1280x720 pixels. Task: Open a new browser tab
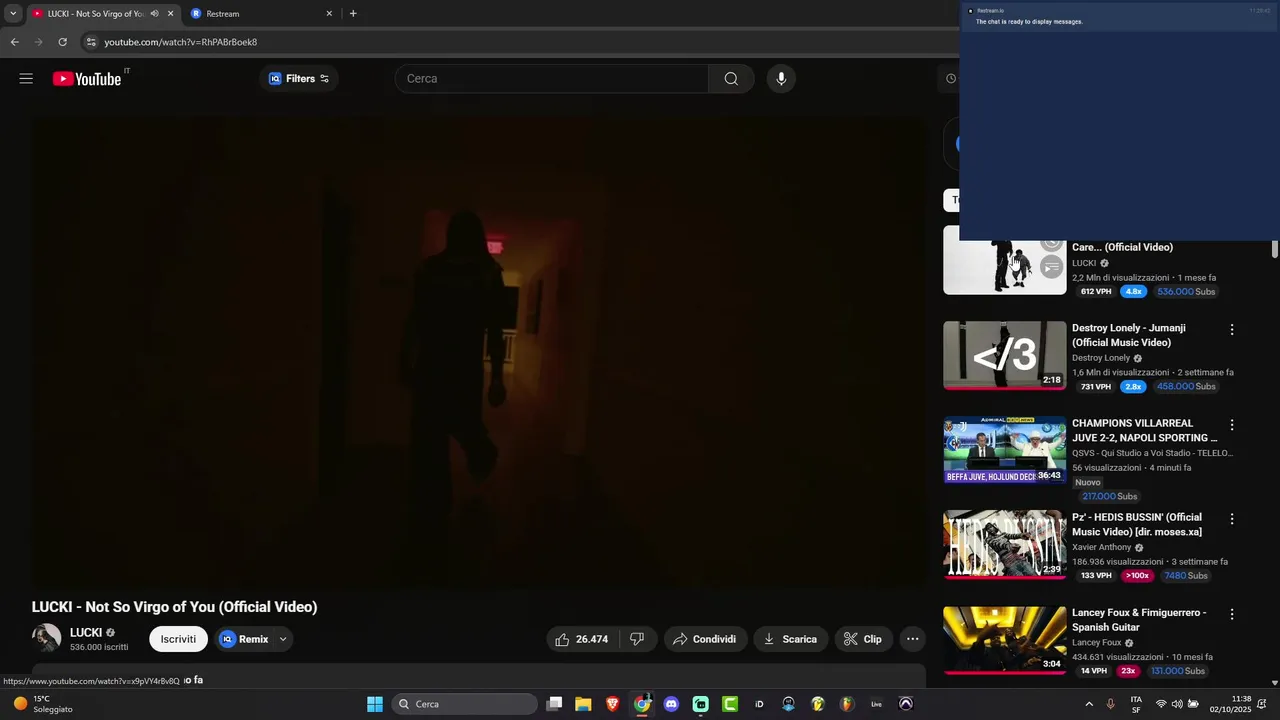(x=353, y=14)
